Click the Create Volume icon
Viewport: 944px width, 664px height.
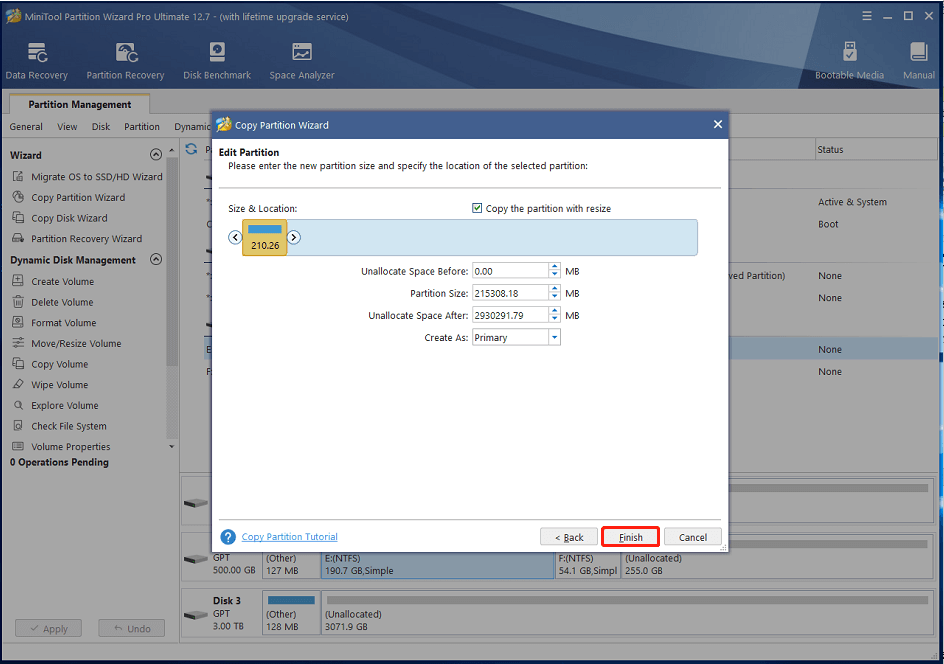click(18, 281)
